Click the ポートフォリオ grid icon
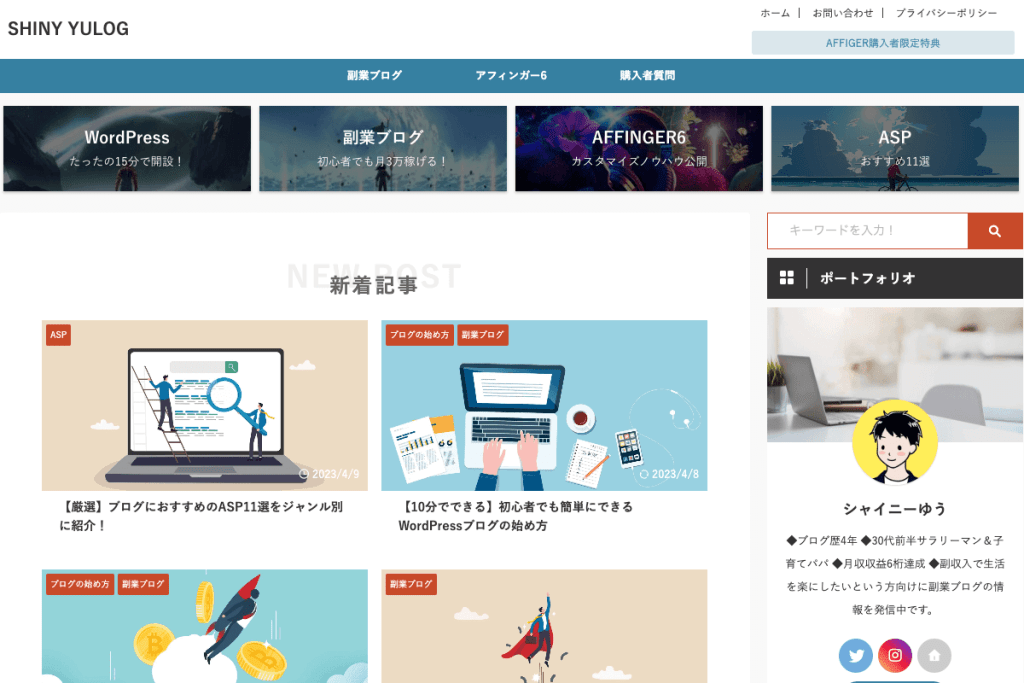 (787, 278)
